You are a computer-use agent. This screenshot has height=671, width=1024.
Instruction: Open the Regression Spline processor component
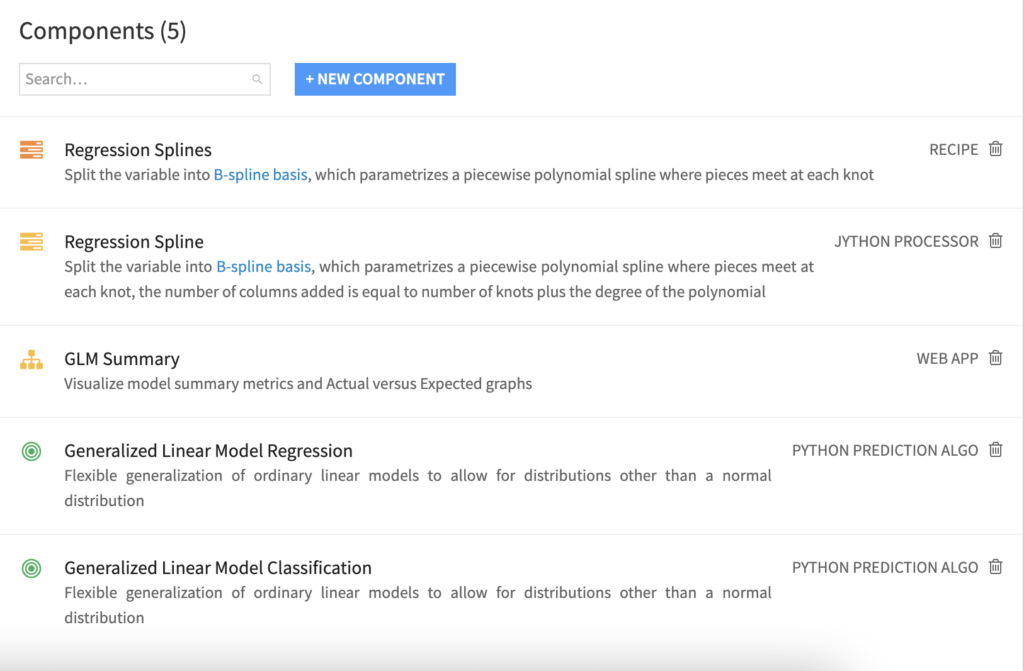134,242
